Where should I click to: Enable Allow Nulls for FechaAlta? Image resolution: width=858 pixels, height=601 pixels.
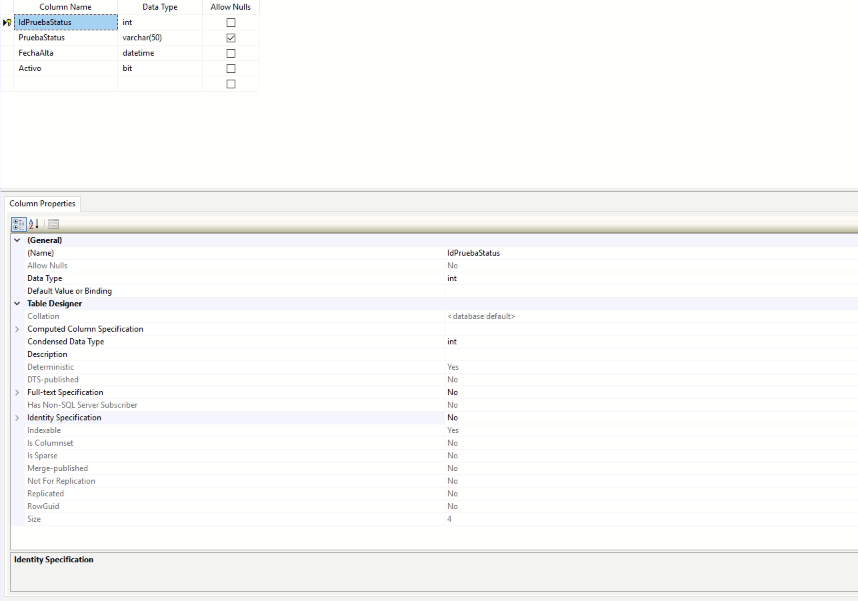click(231, 53)
